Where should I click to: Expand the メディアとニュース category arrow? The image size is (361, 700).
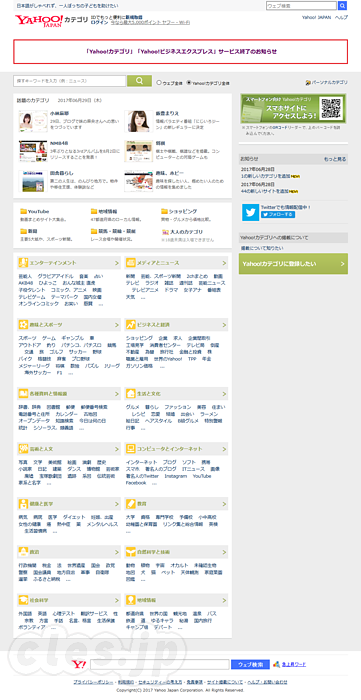pos(224,263)
